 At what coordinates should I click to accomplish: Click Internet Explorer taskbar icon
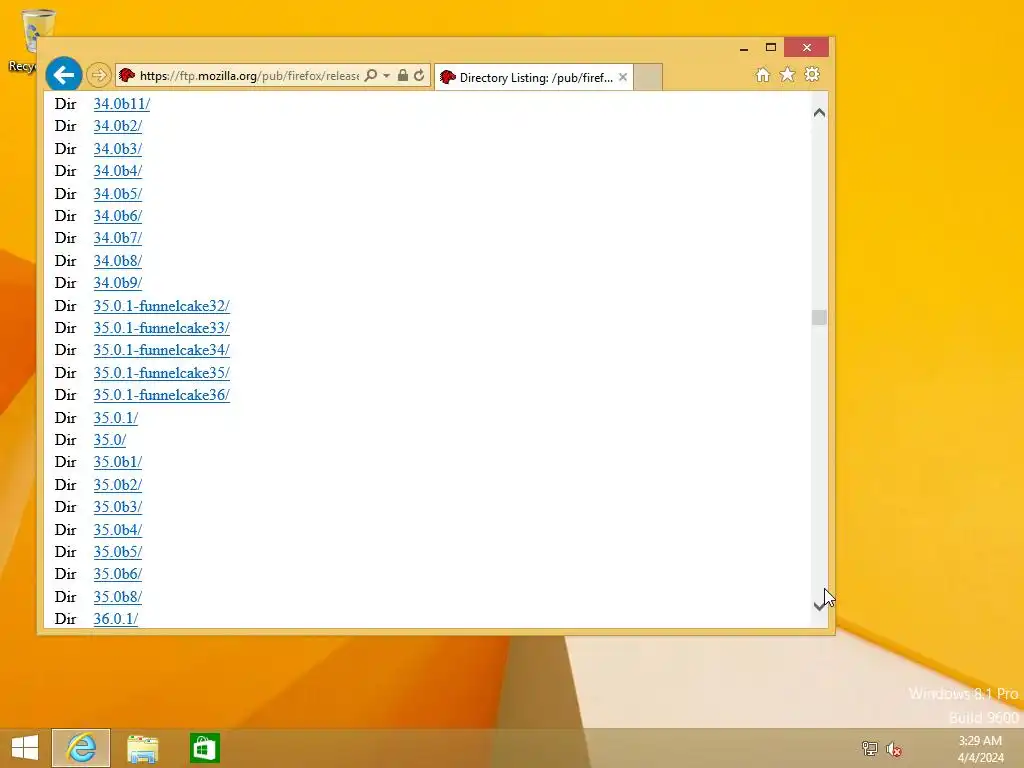tap(81, 748)
